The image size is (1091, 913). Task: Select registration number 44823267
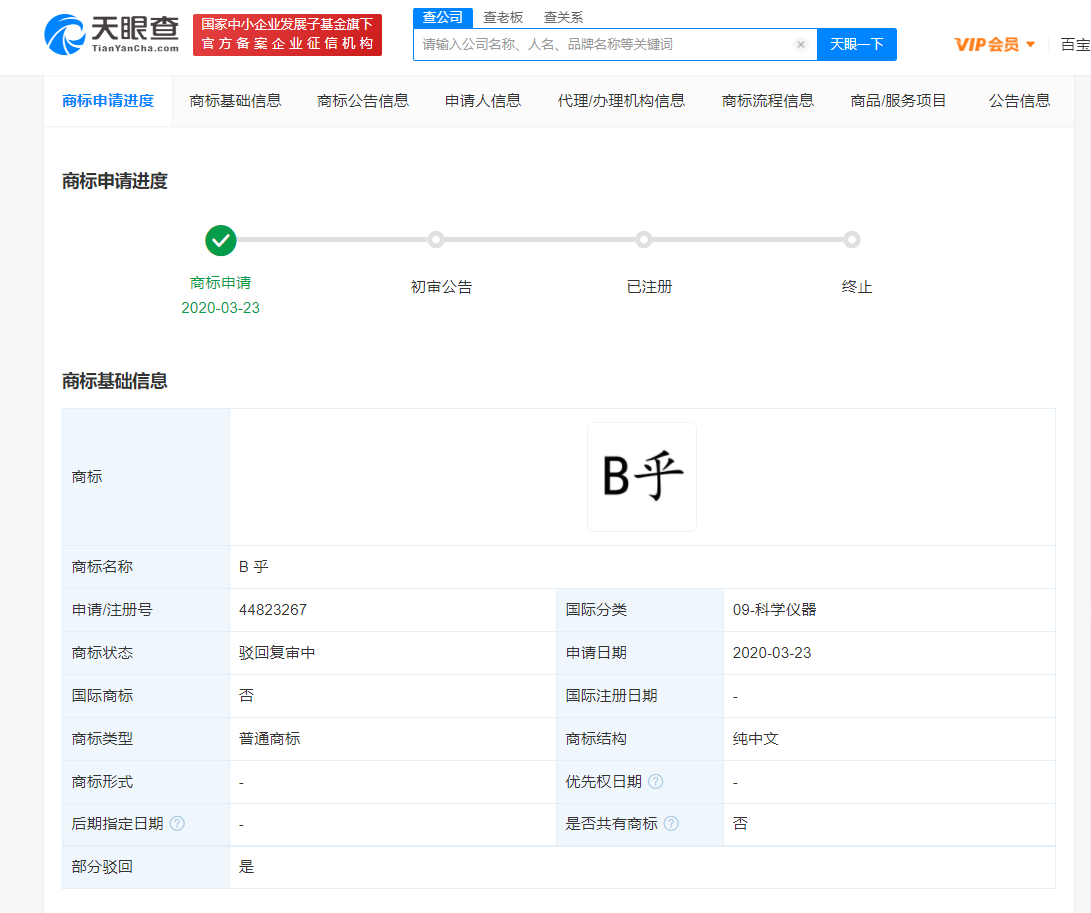(273, 610)
